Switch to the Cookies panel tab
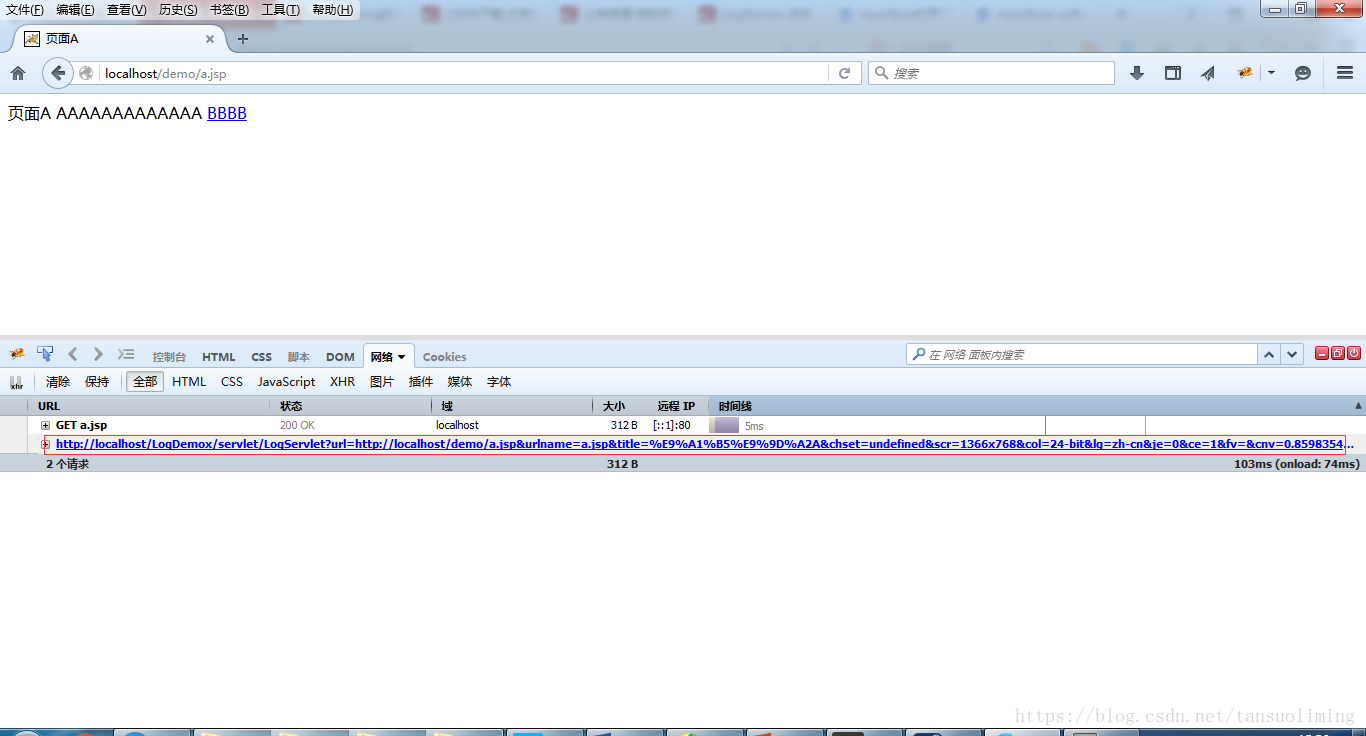Viewport: 1366px width, 736px height. click(444, 357)
